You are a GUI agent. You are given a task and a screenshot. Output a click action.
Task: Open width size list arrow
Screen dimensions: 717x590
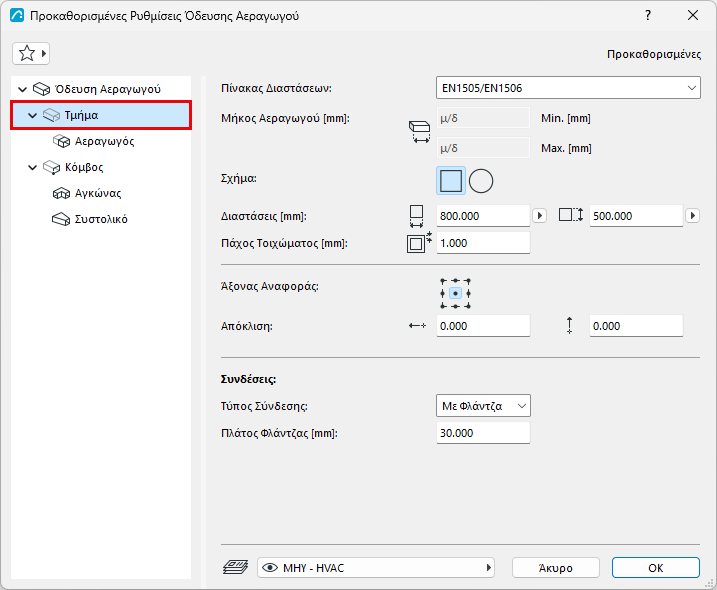pos(540,215)
